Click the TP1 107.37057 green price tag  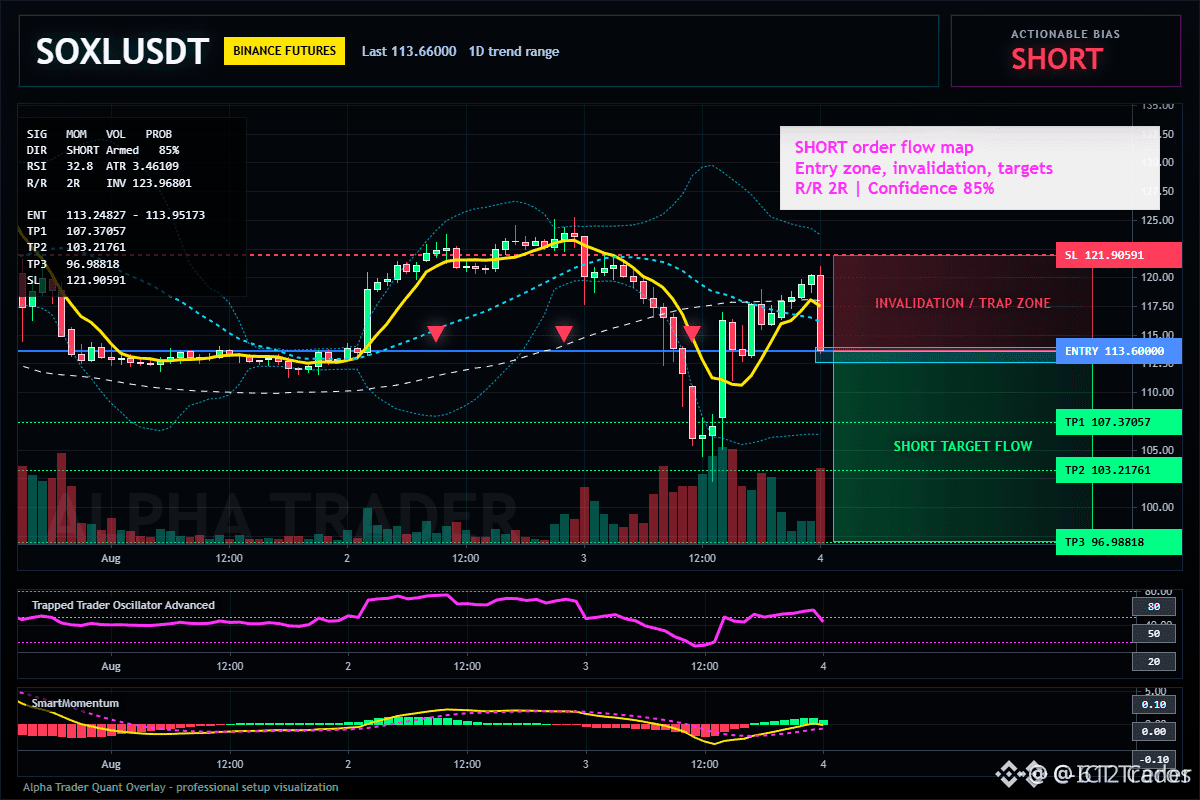point(1118,422)
